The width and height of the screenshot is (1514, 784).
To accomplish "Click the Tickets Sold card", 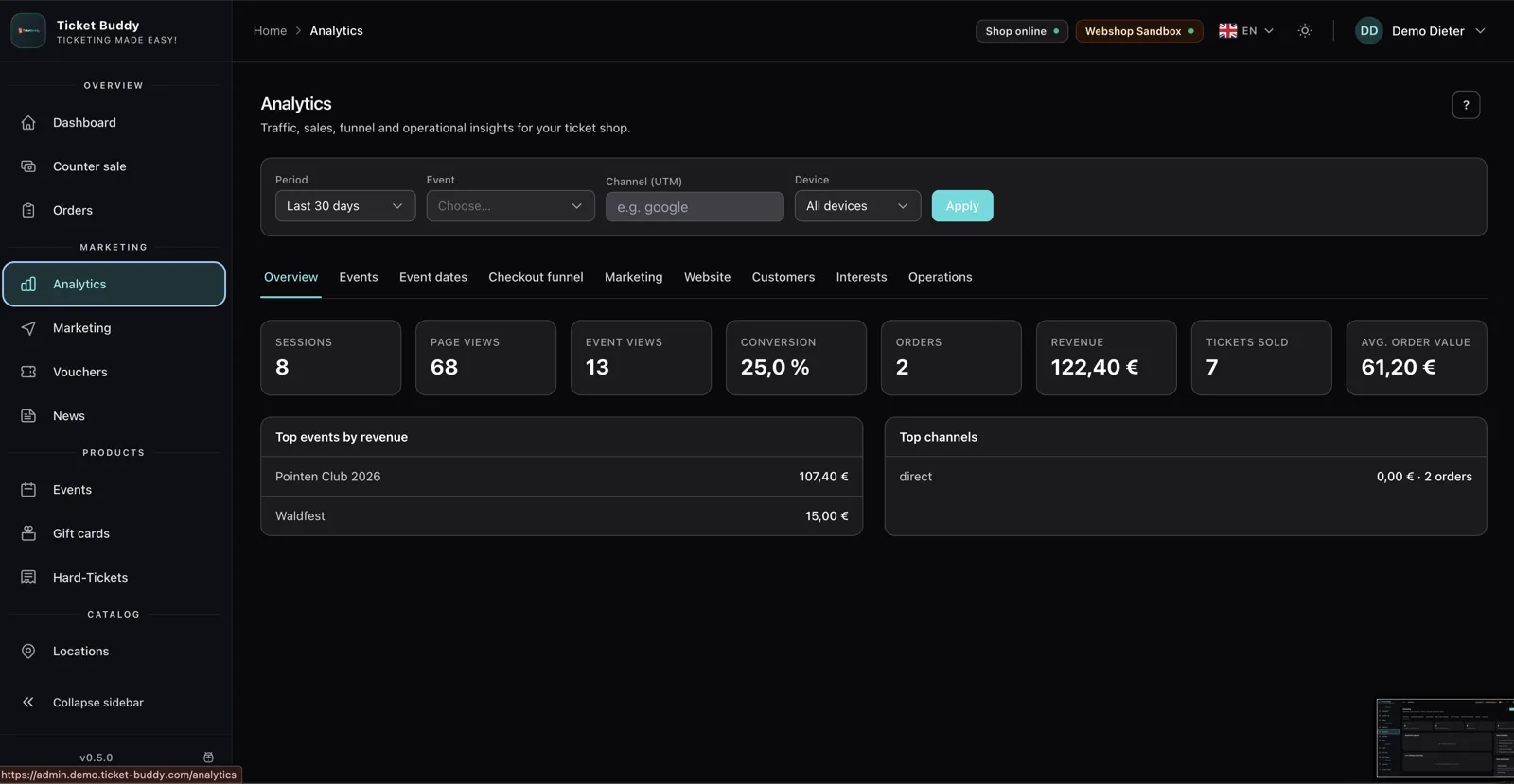I will [1261, 357].
